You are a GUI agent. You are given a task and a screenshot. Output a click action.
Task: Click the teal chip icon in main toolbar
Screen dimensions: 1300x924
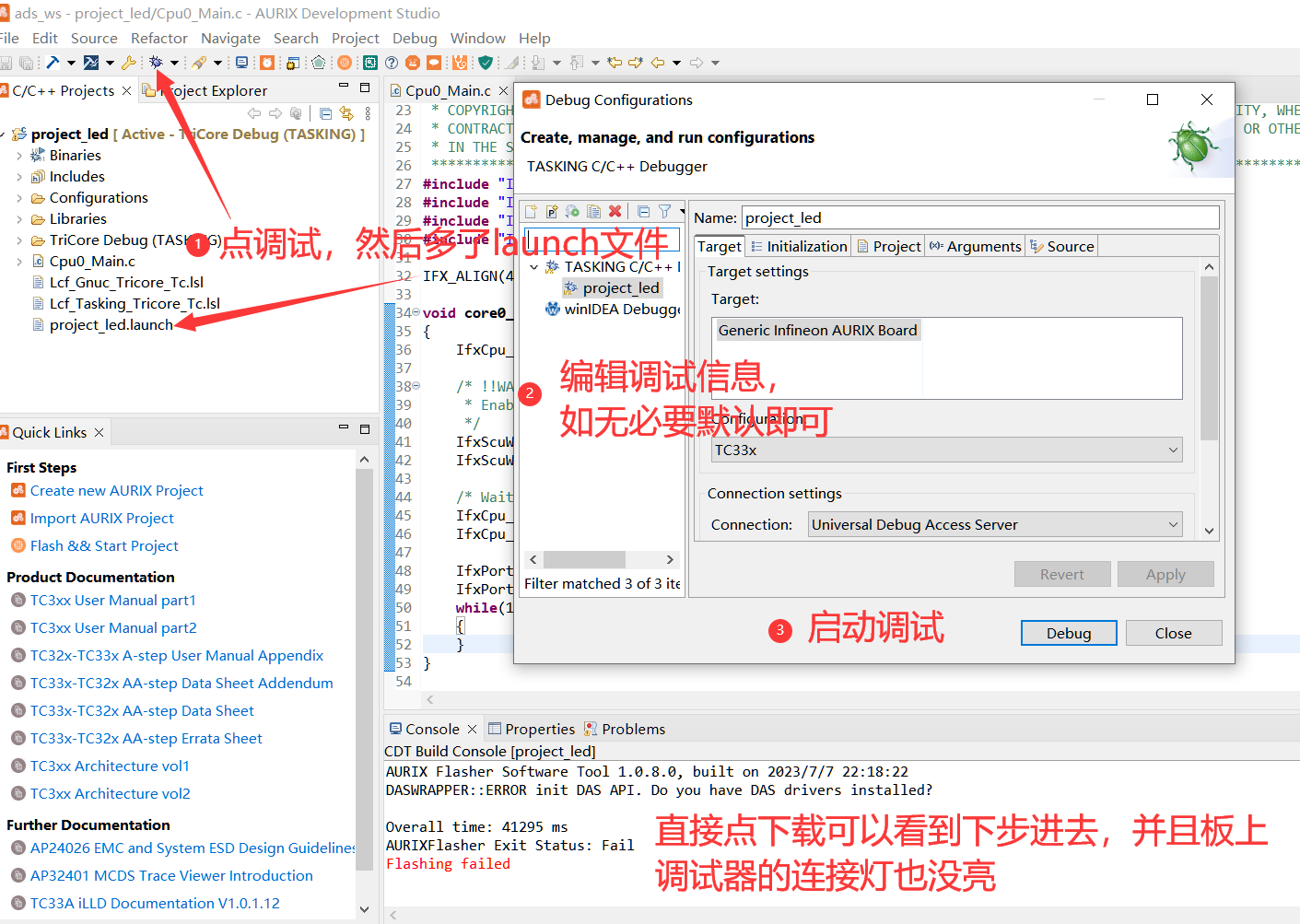click(369, 63)
